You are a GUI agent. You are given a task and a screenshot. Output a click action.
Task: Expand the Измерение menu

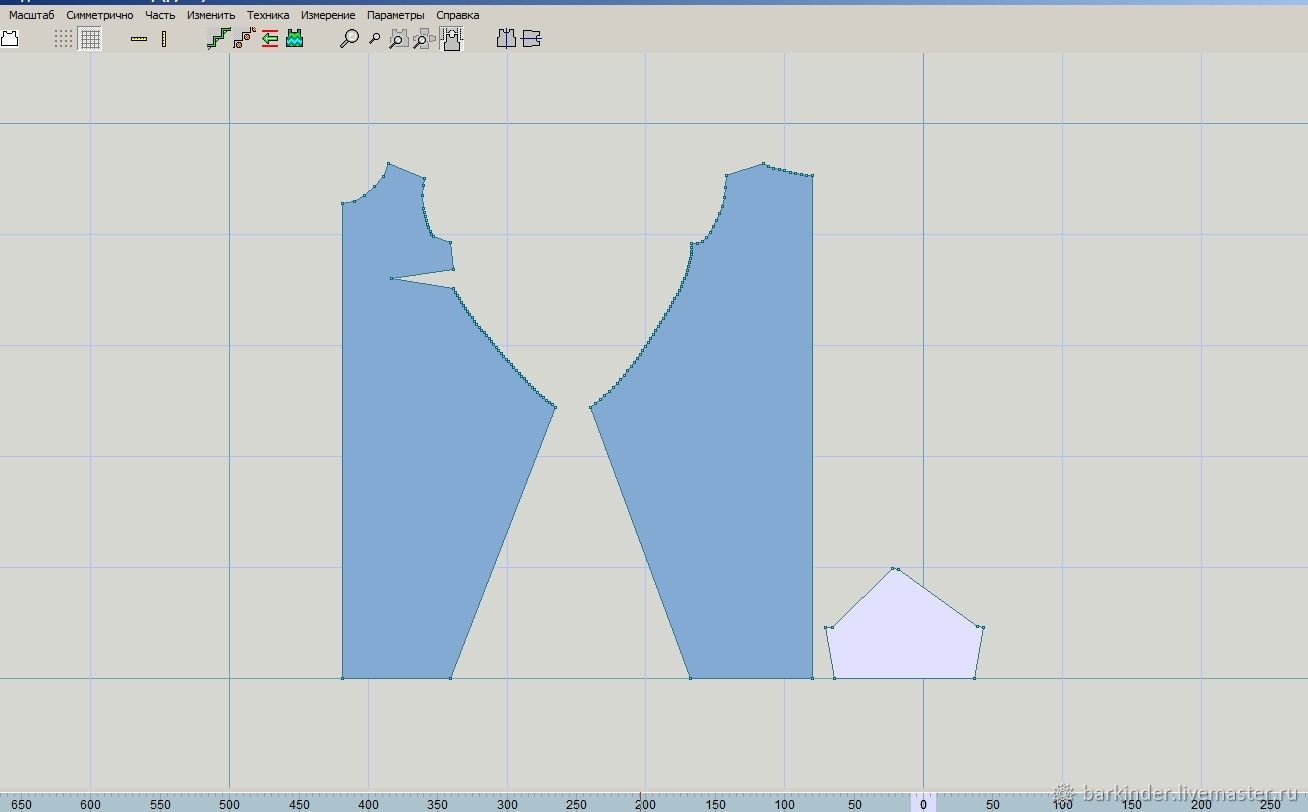pyautogui.click(x=328, y=15)
